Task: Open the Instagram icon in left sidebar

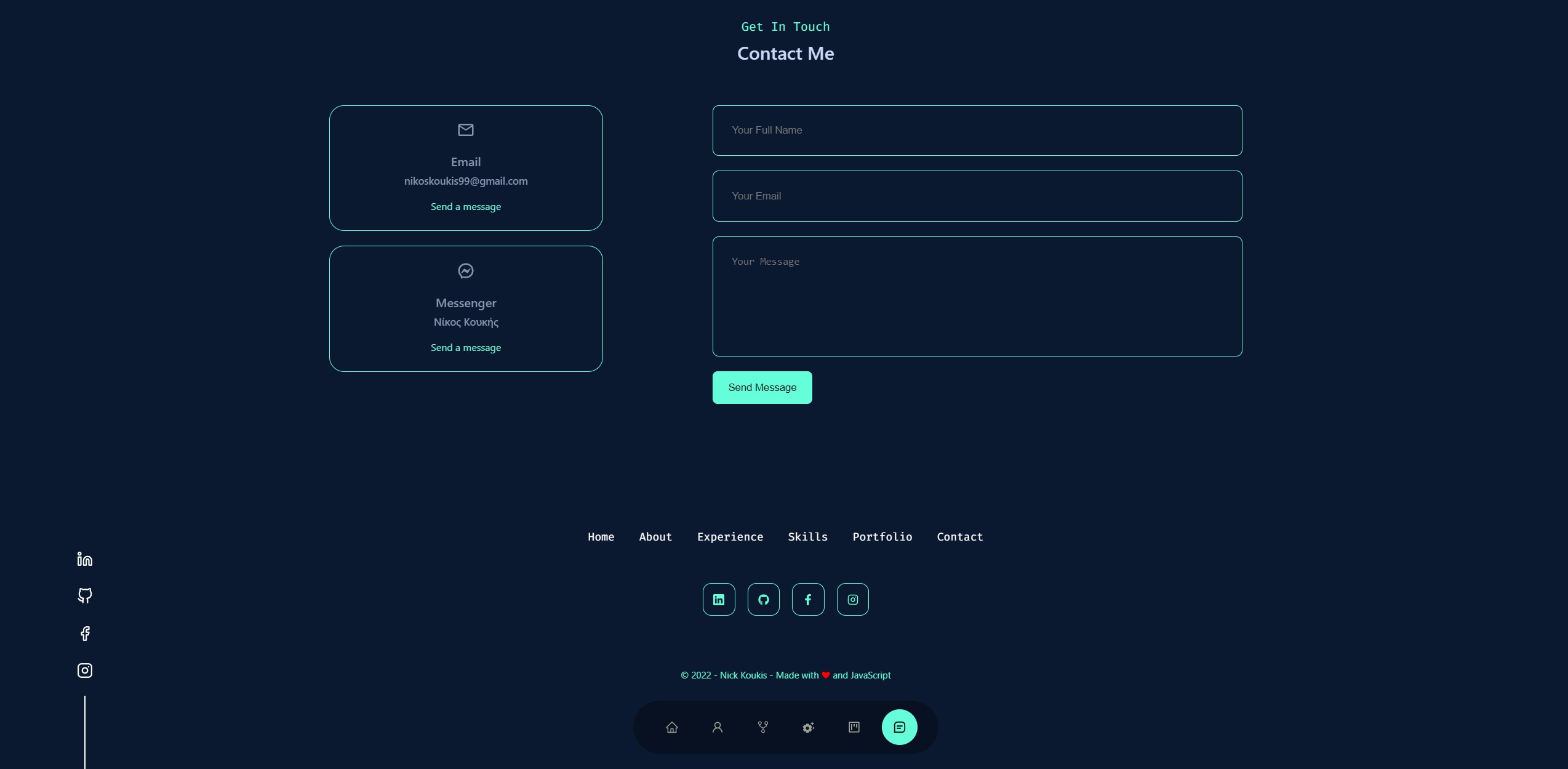Action: click(x=85, y=670)
